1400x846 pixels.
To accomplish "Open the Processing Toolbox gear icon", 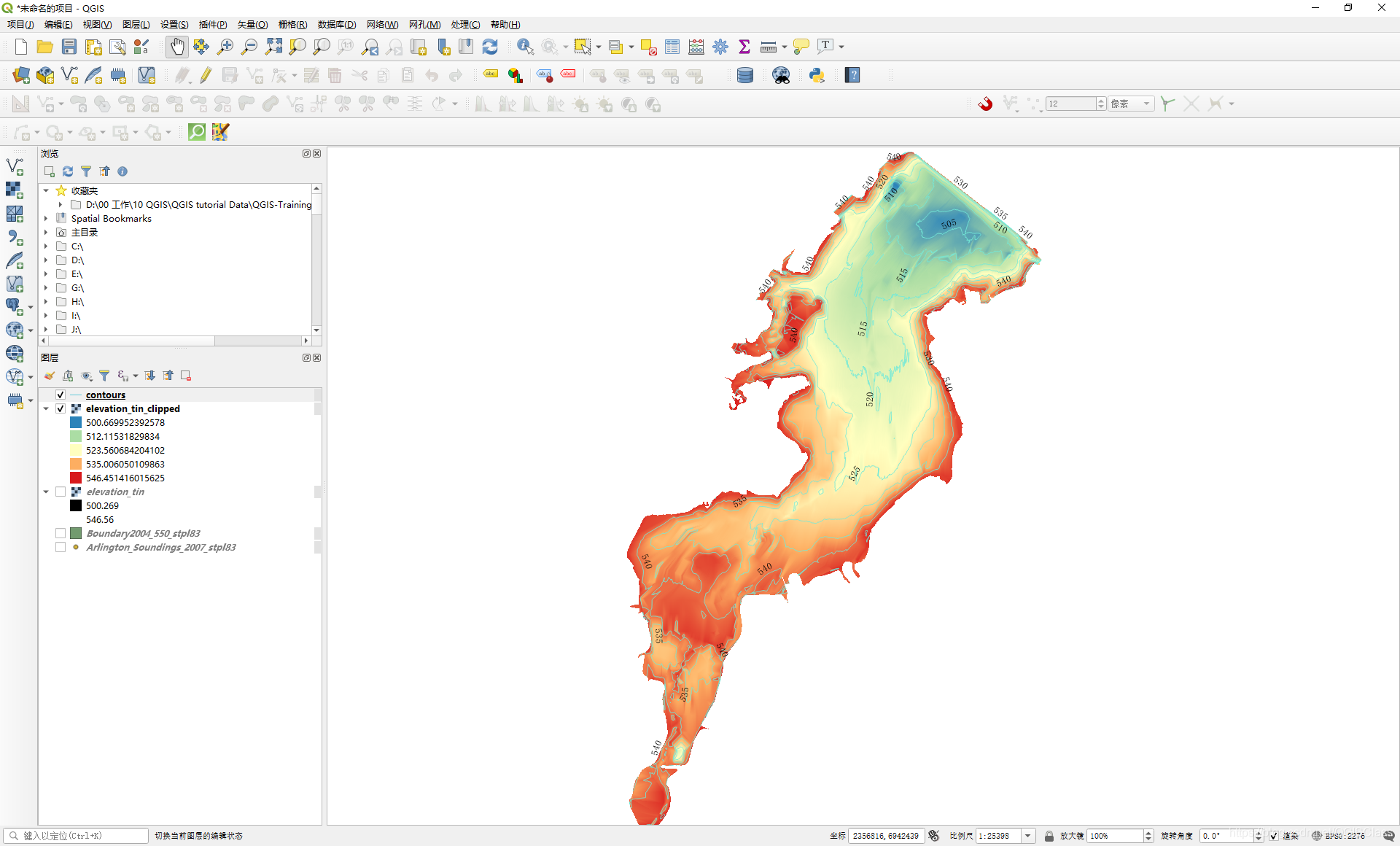I will (720, 47).
